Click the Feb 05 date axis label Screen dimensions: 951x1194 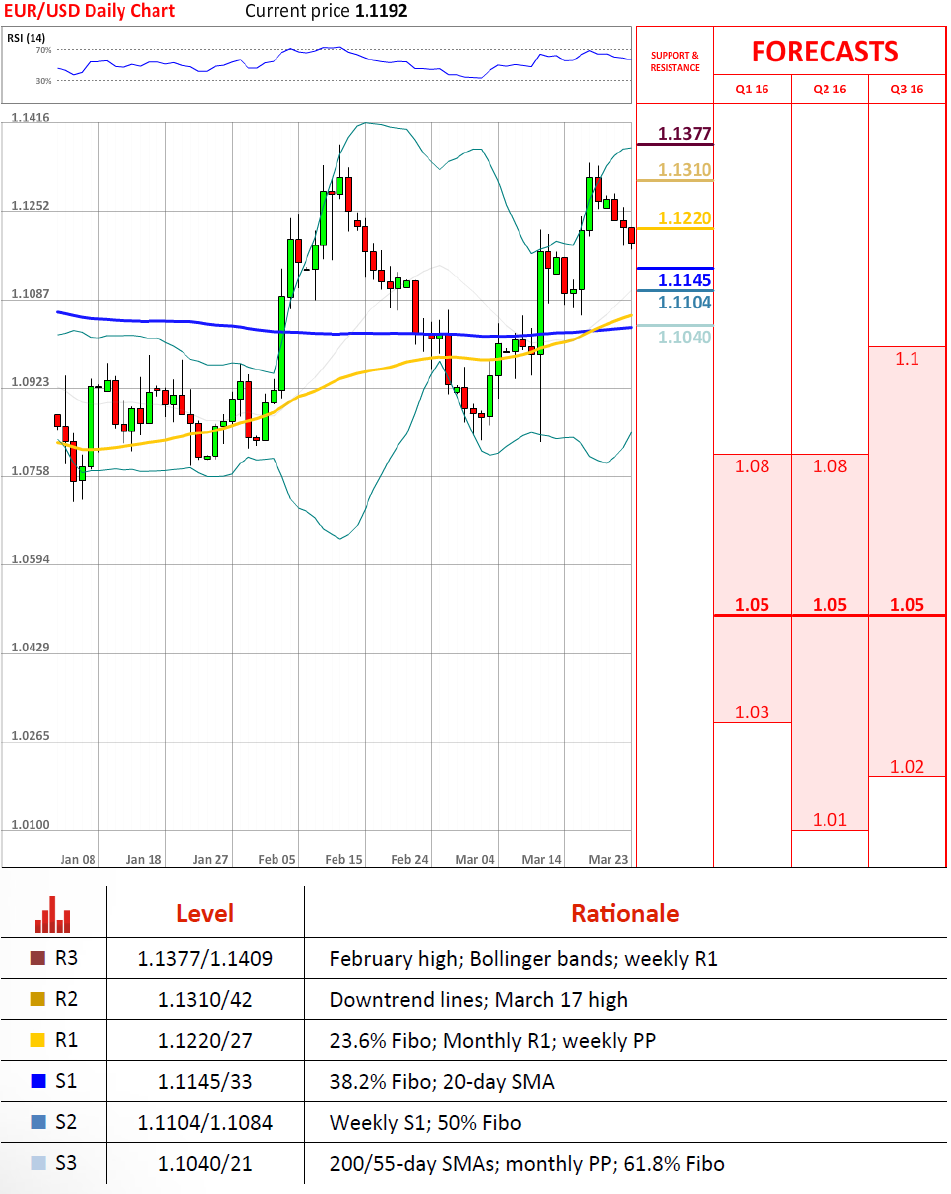point(276,859)
